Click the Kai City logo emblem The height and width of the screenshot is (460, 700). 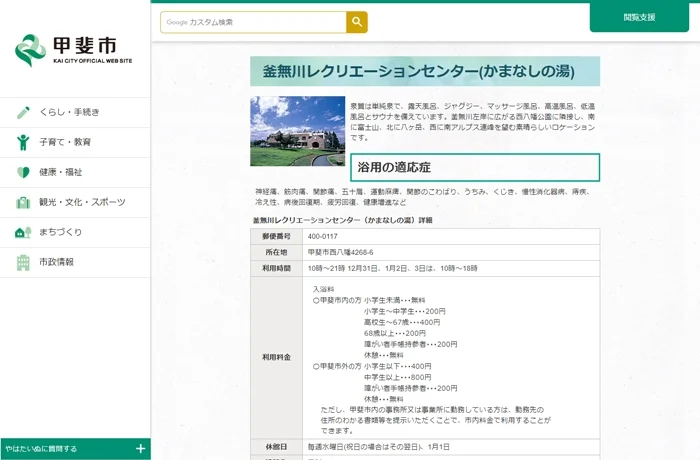(x=30, y=50)
